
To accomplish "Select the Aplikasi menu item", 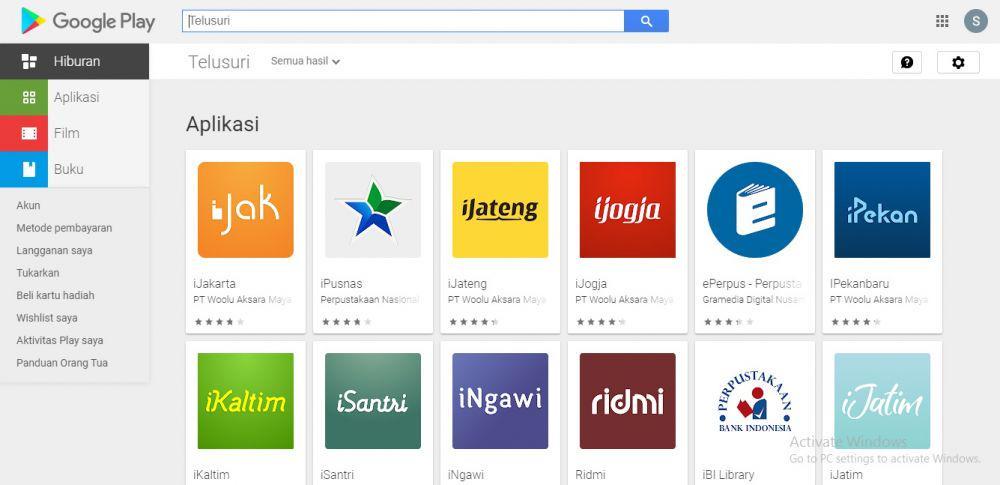I will point(75,97).
